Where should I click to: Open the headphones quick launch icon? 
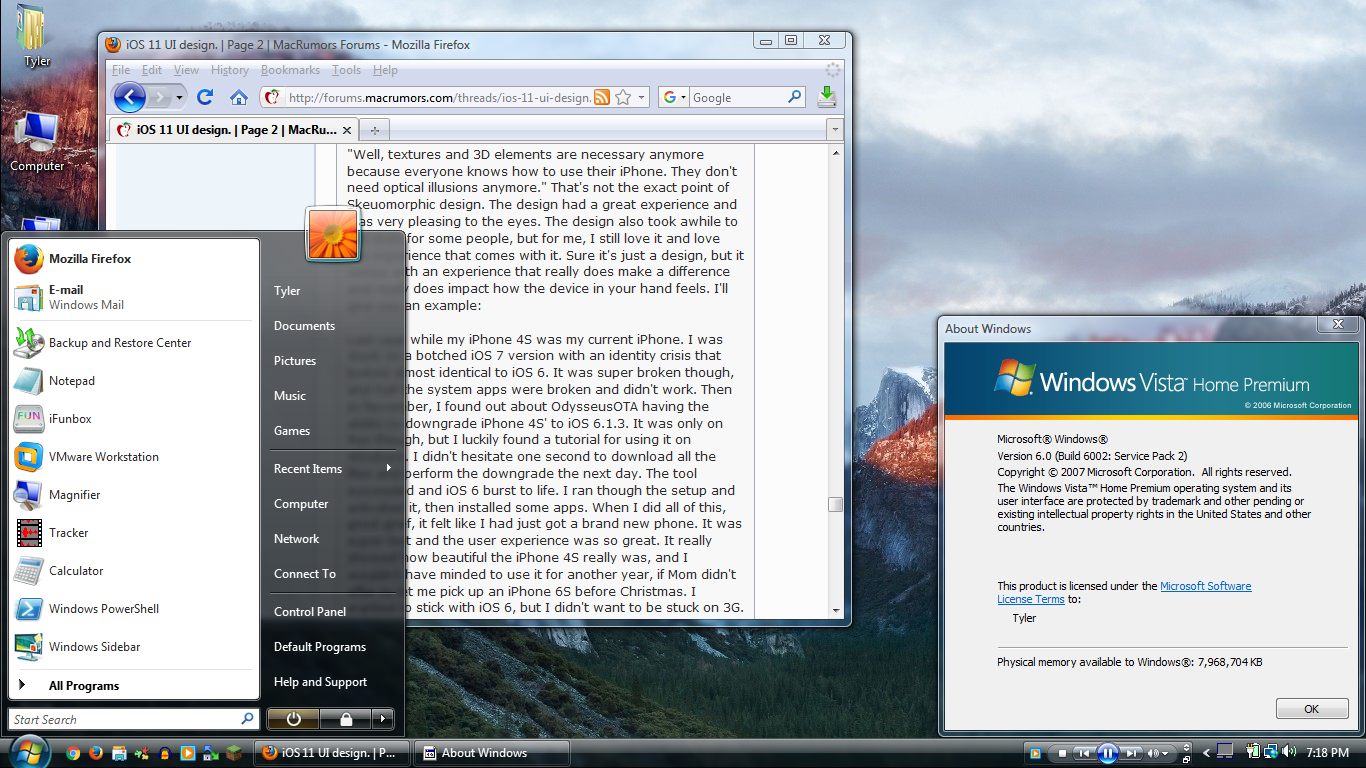[x=164, y=753]
